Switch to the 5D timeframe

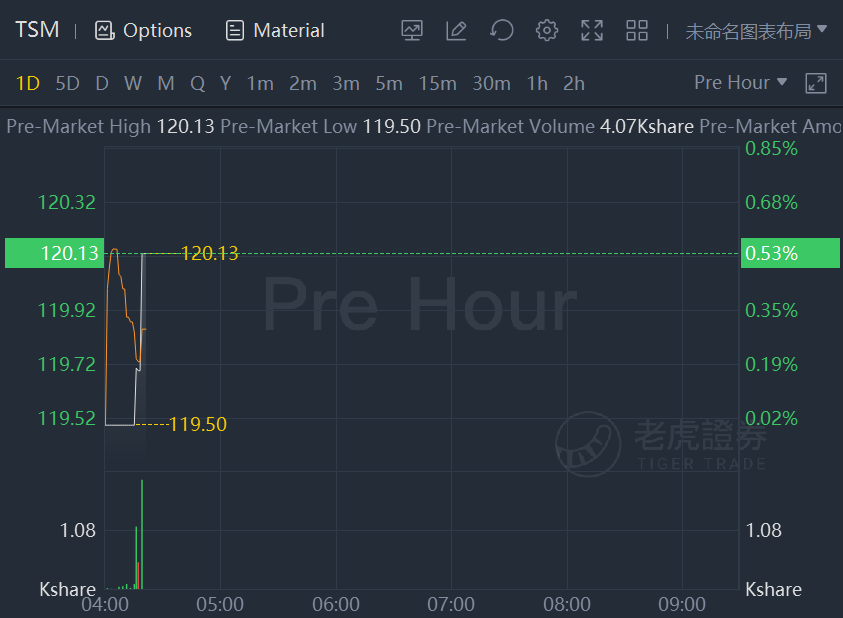coord(67,83)
